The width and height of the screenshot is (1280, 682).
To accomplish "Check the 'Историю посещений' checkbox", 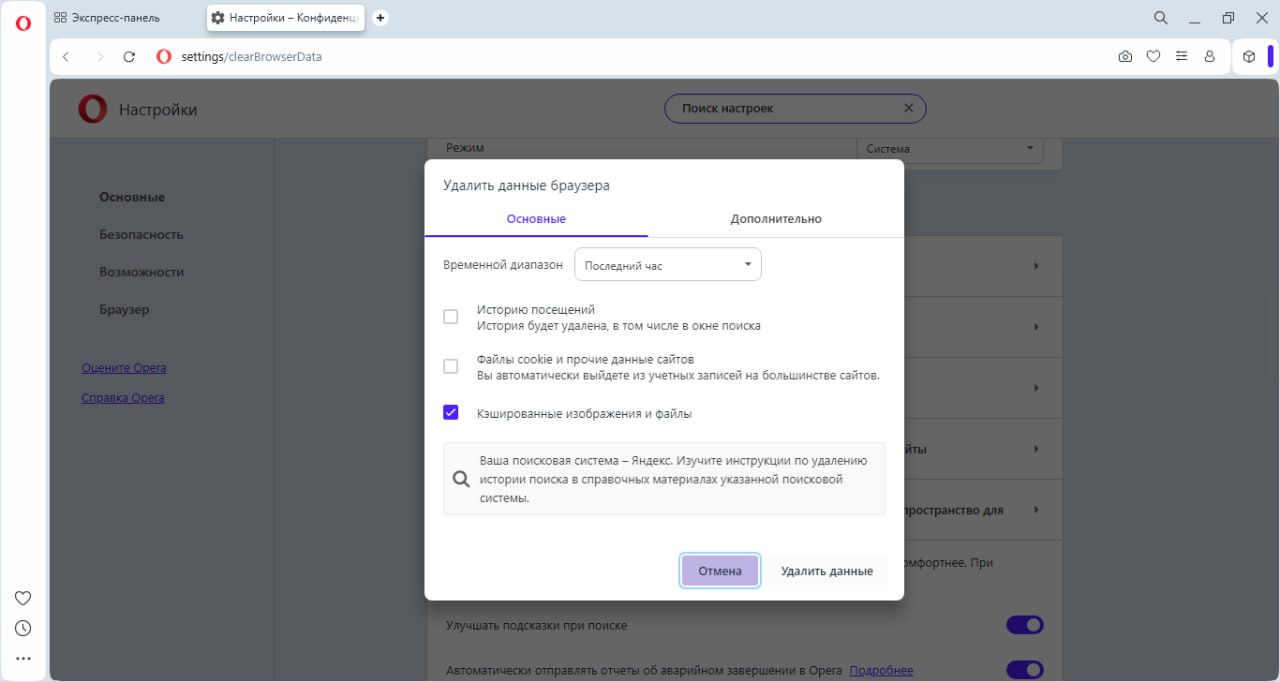I will tap(451, 317).
